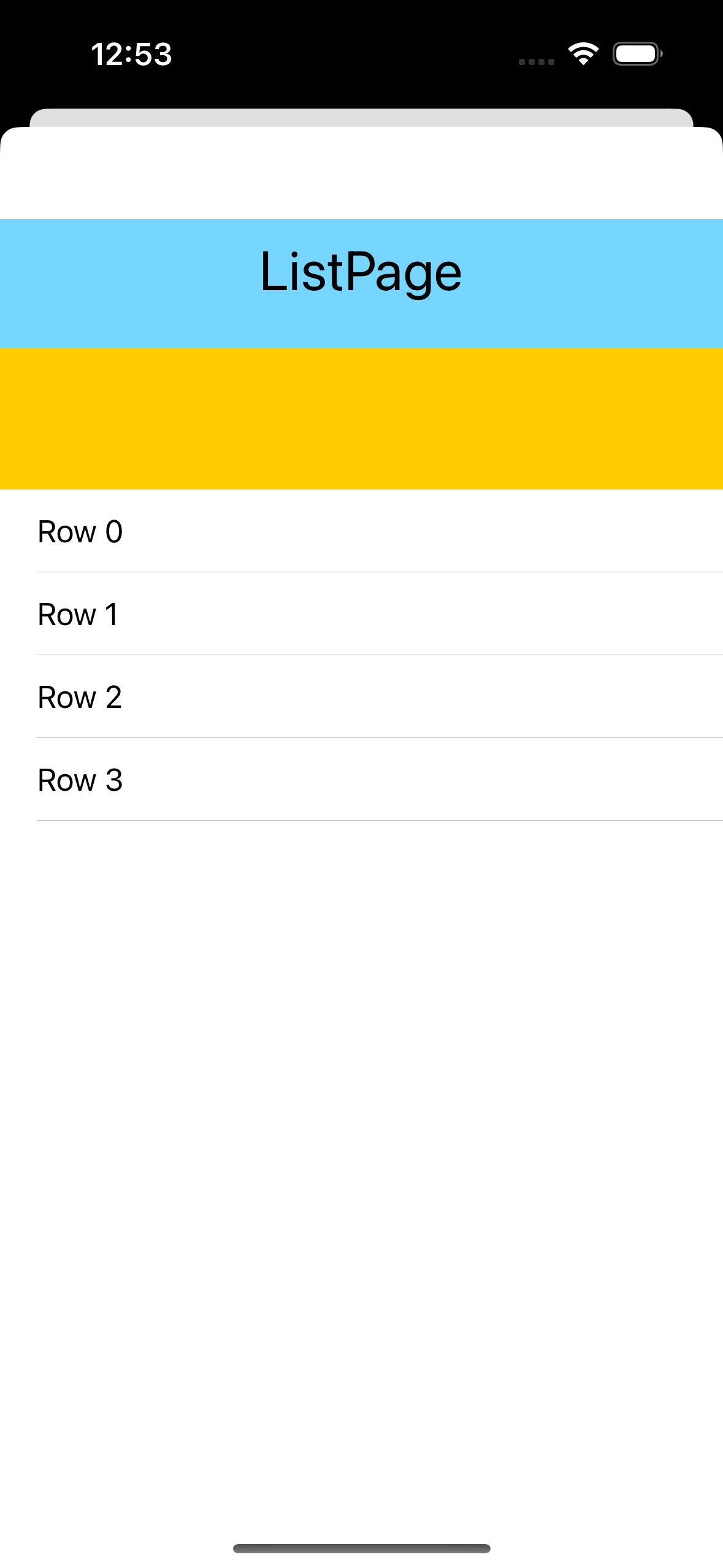
Task: Tap the gray sheet edge at the top
Action: pyautogui.click(x=361, y=117)
